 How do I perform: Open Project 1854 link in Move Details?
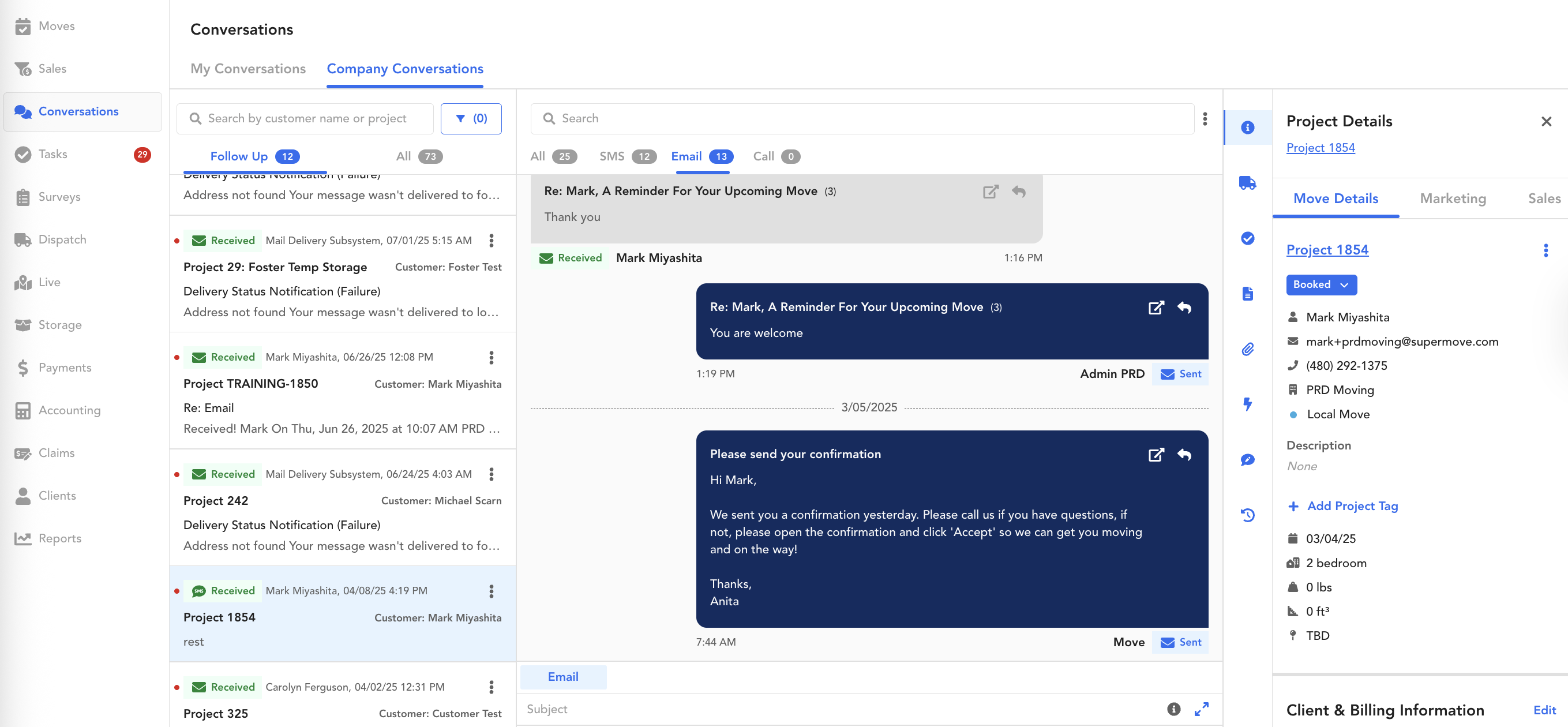[1327, 250]
